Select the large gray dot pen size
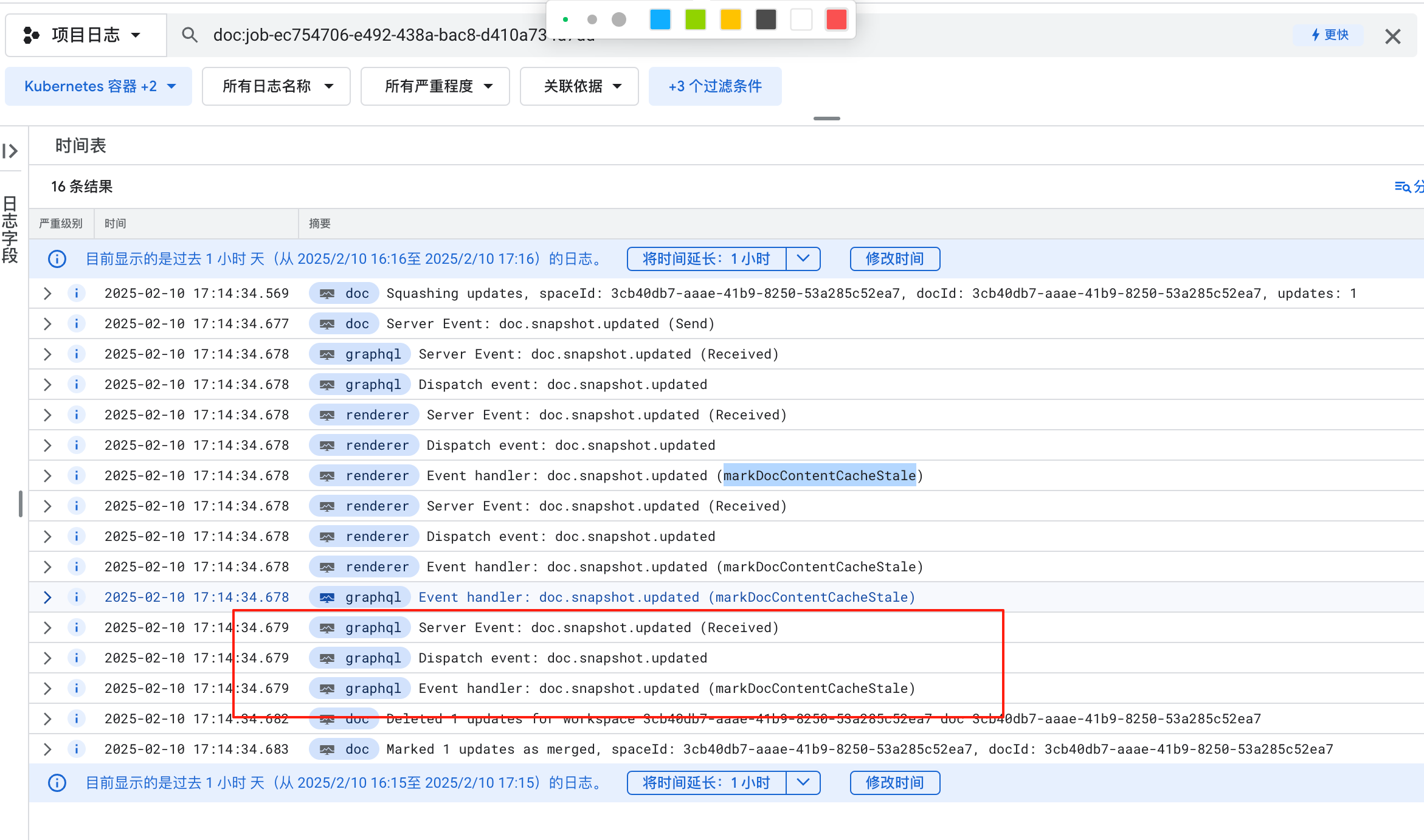 point(619,19)
